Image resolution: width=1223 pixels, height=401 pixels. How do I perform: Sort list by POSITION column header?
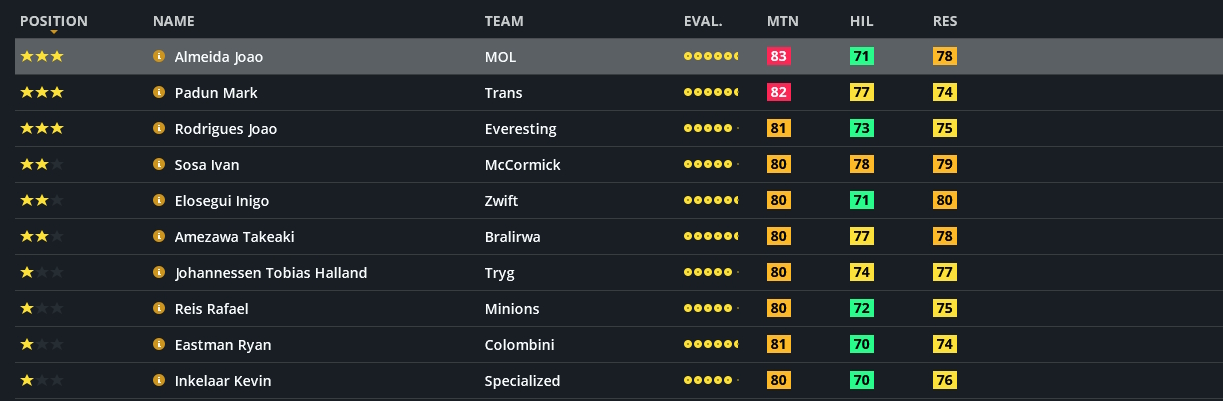(54, 21)
